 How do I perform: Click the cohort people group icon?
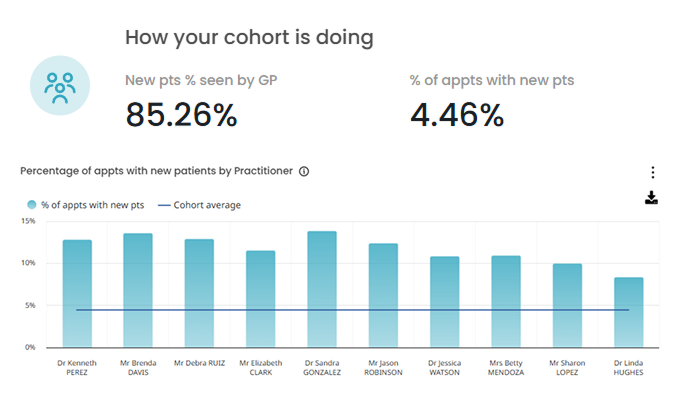[x=60, y=86]
